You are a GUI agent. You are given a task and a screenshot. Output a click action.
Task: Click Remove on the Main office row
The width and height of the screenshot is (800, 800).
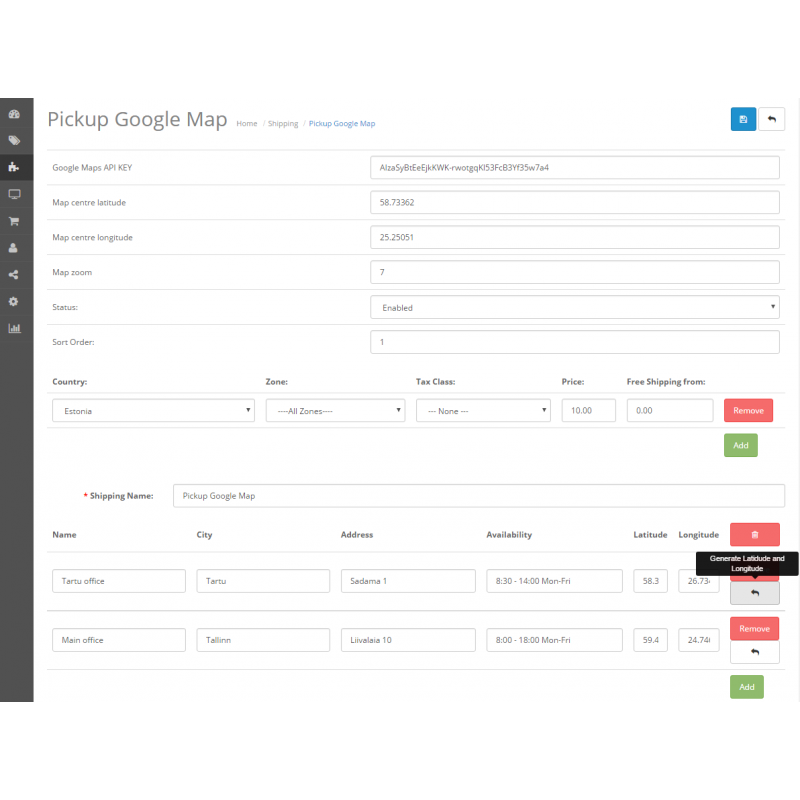tap(754, 628)
